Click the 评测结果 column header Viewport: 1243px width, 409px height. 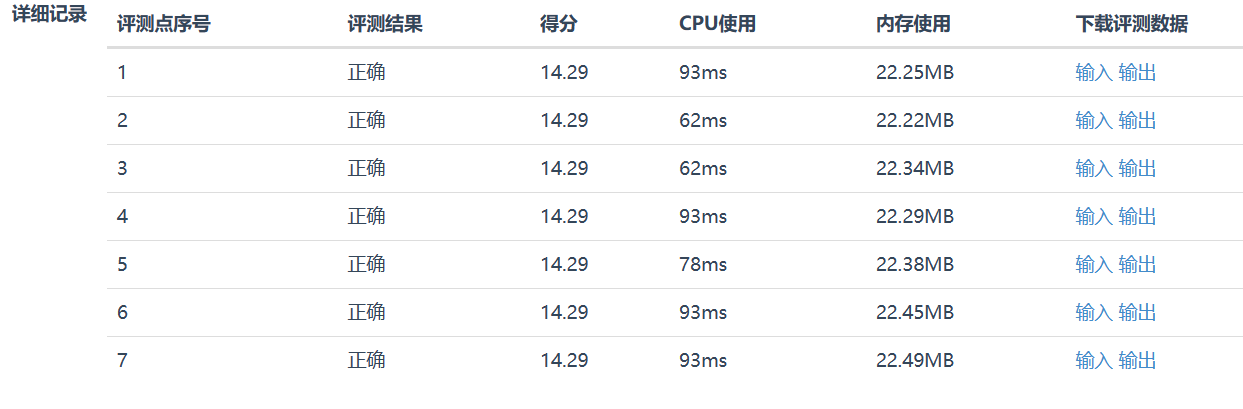tap(385, 24)
